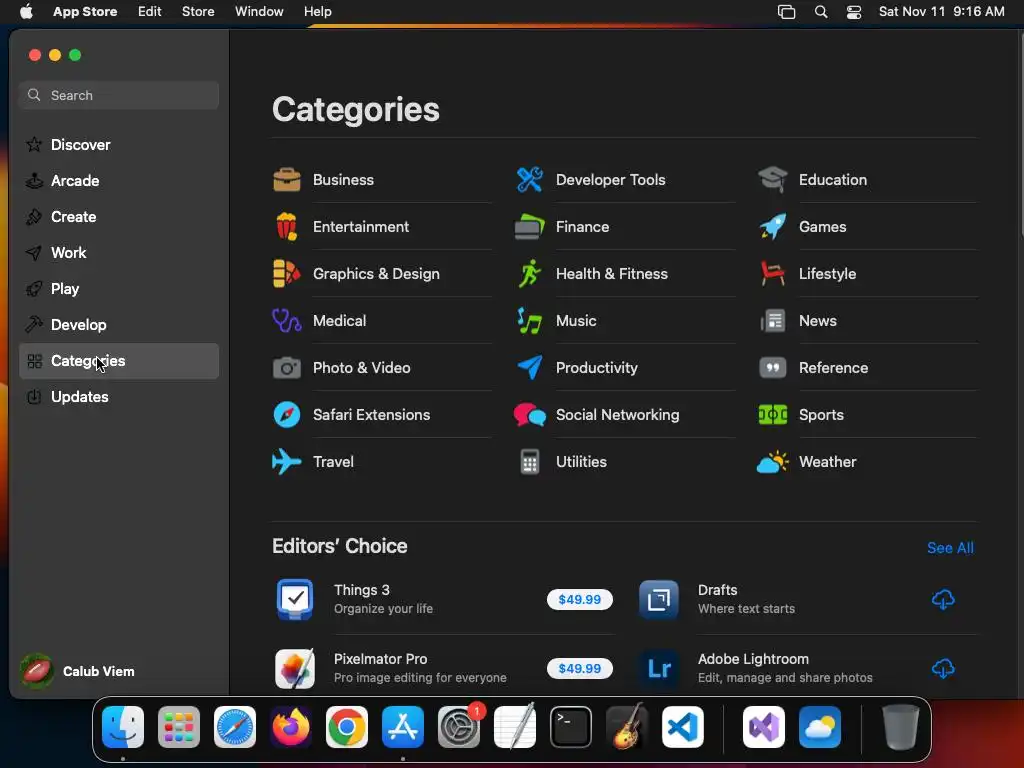Open Control Center in the menu bar
Screen dimensions: 1024x768
coord(854,12)
